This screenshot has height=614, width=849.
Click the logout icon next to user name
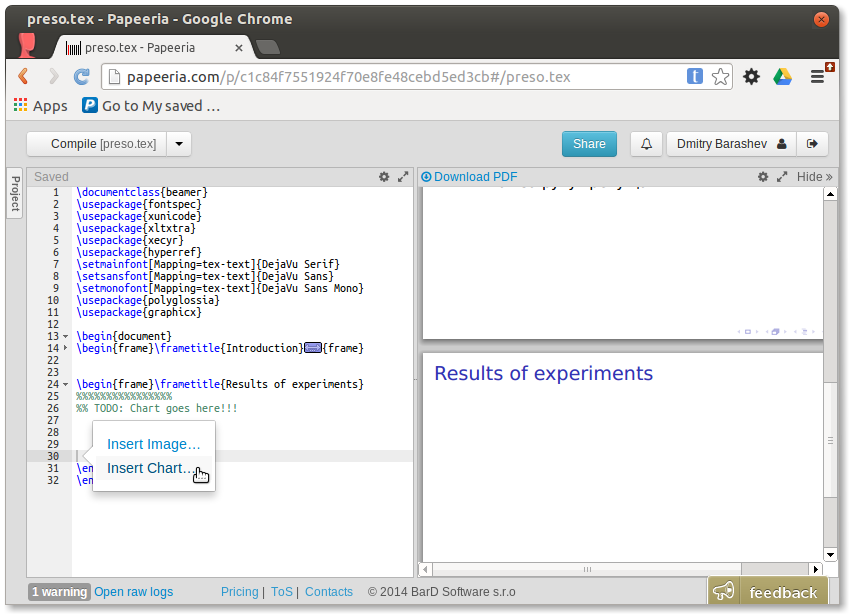pyautogui.click(x=812, y=144)
